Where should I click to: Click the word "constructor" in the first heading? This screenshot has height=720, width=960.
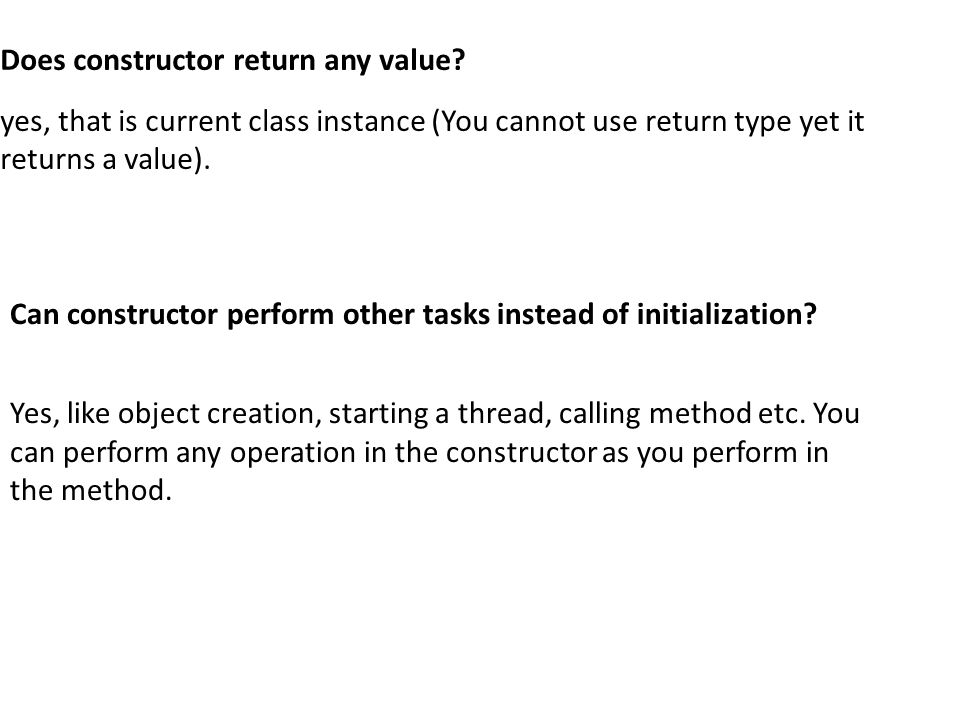click(x=148, y=61)
